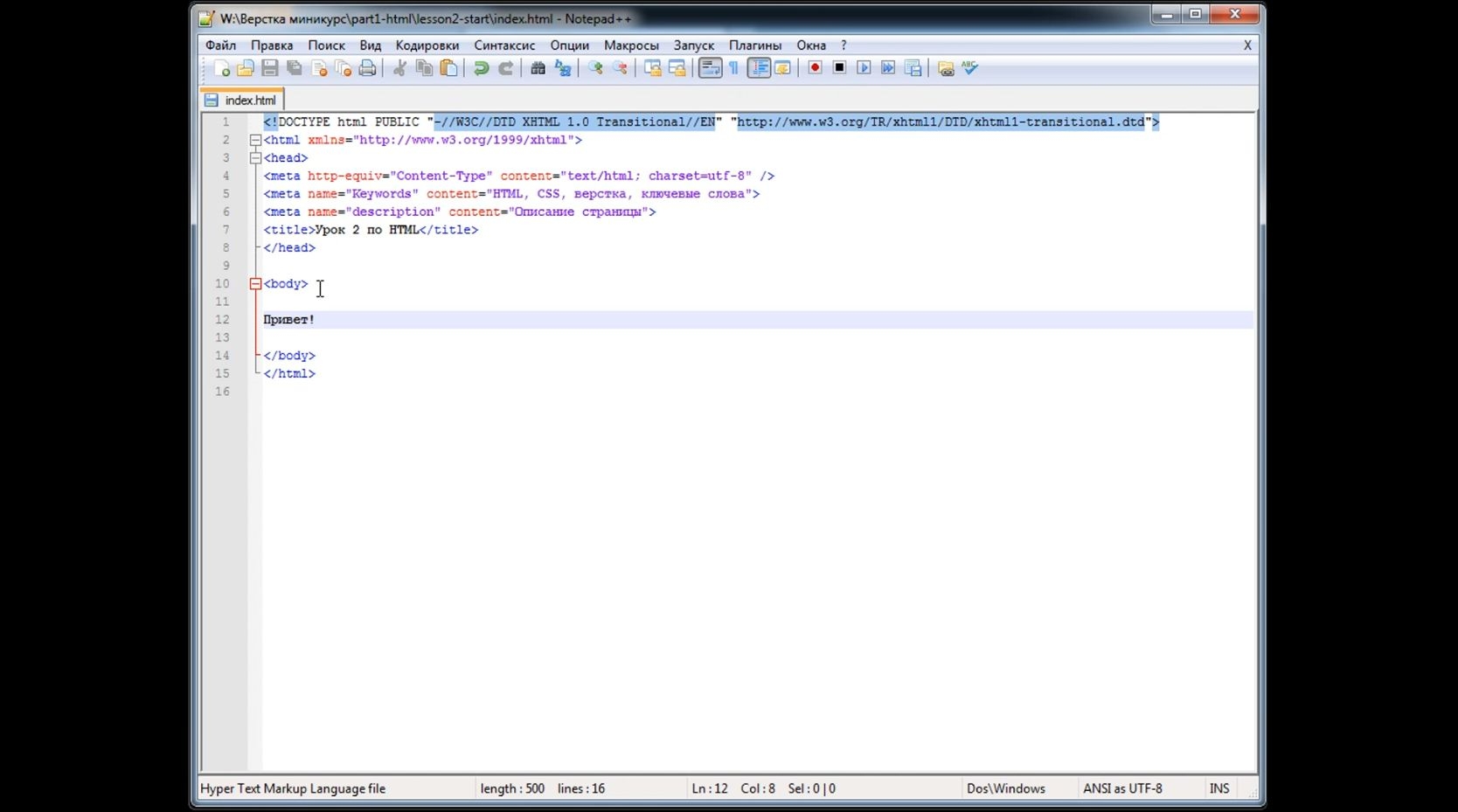Run the macro multiple times icon
The width and height of the screenshot is (1458, 812).
tap(888, 68)
